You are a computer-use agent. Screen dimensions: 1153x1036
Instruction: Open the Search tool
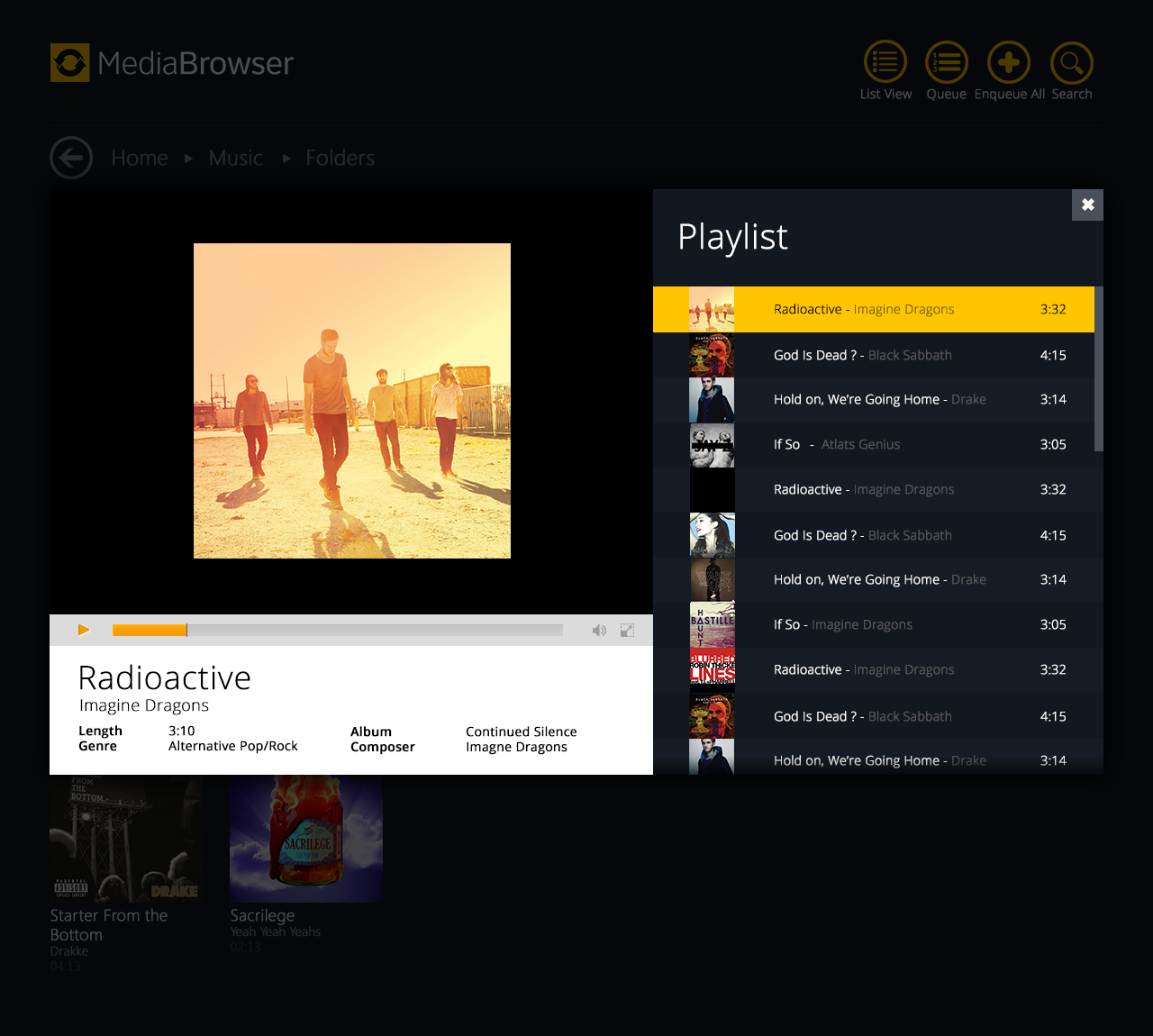click(x=1071, y=63)
